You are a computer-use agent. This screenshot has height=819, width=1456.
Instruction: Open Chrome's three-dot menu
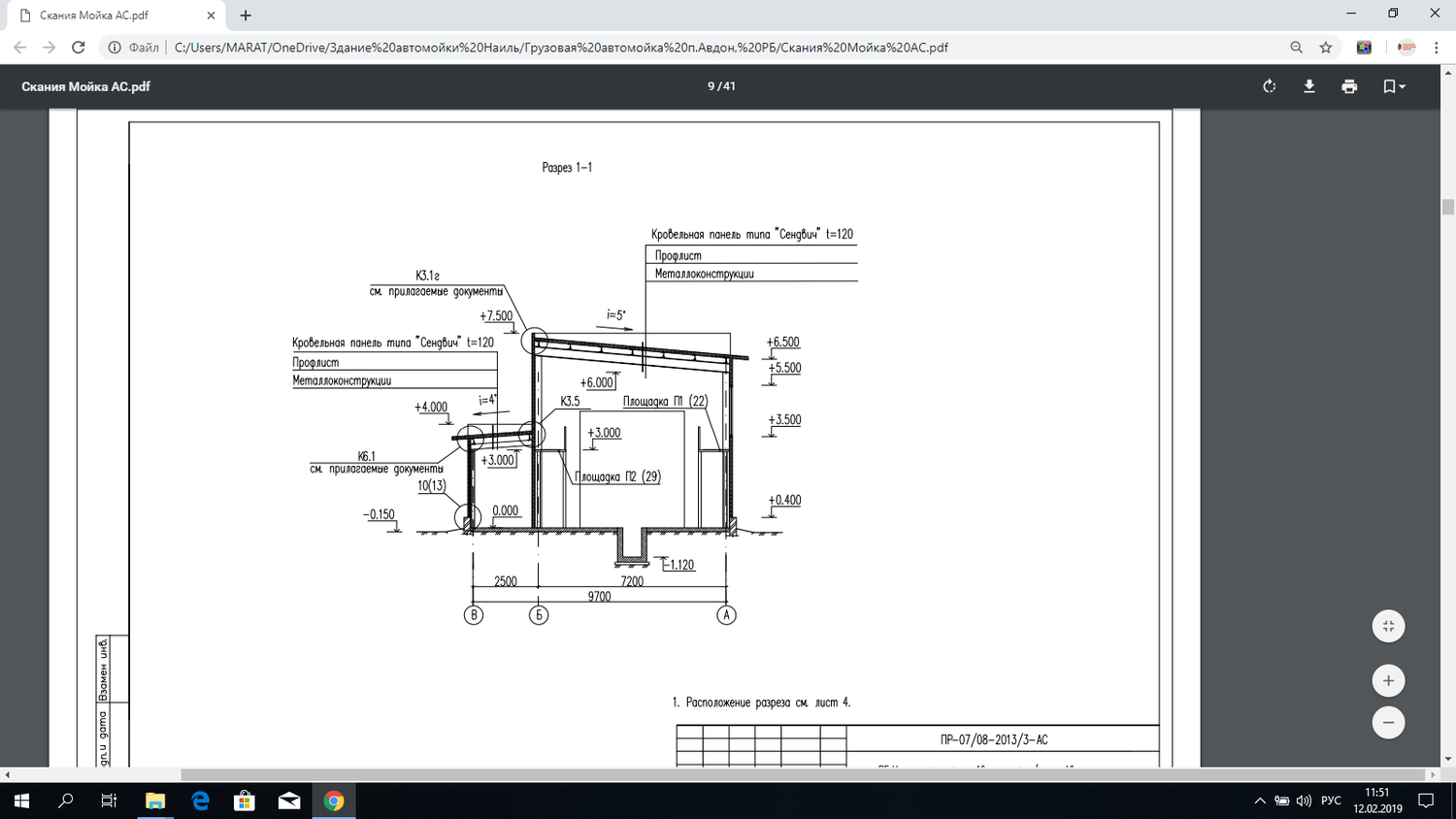[x=1437, y=48]
